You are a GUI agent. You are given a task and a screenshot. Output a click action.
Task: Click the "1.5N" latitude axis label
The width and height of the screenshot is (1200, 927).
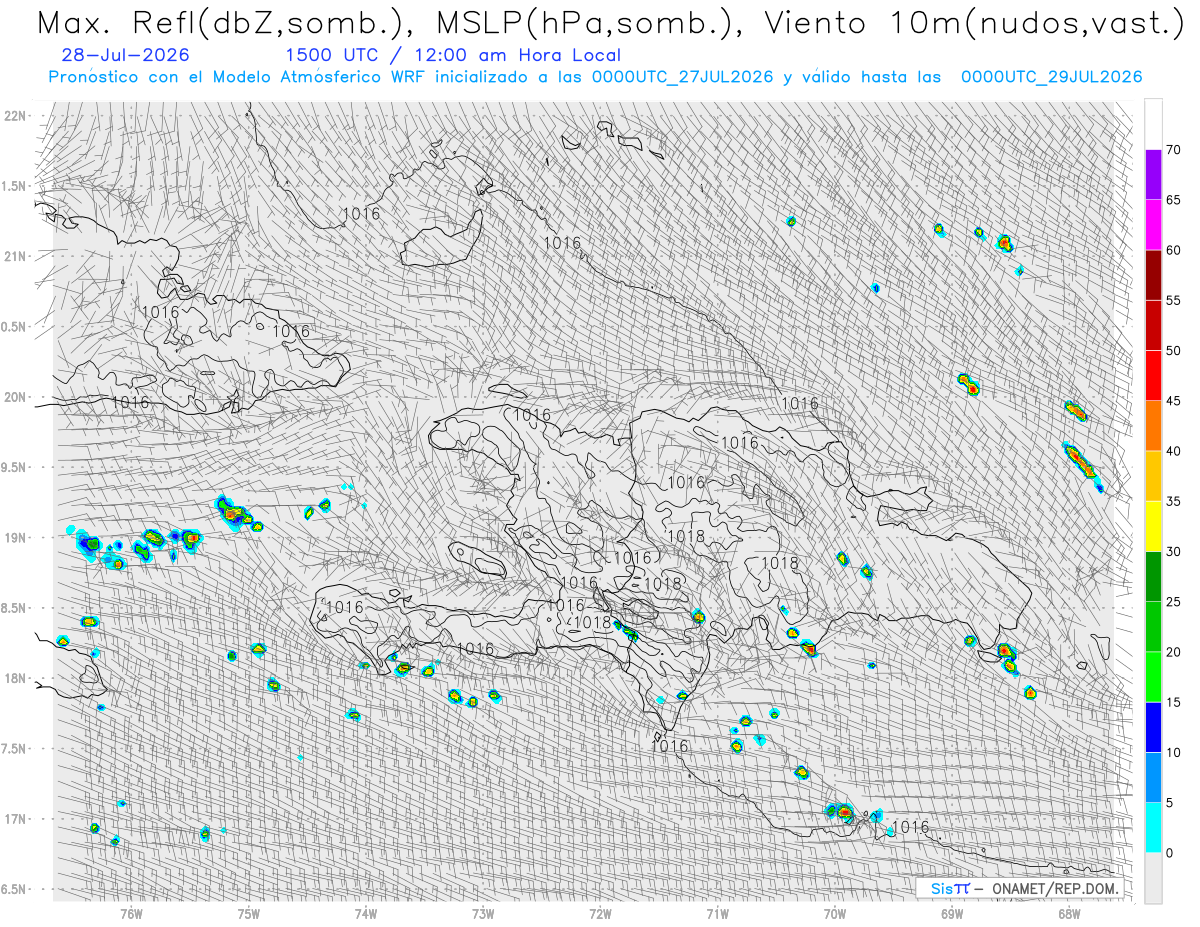click(x=14, y=186)
